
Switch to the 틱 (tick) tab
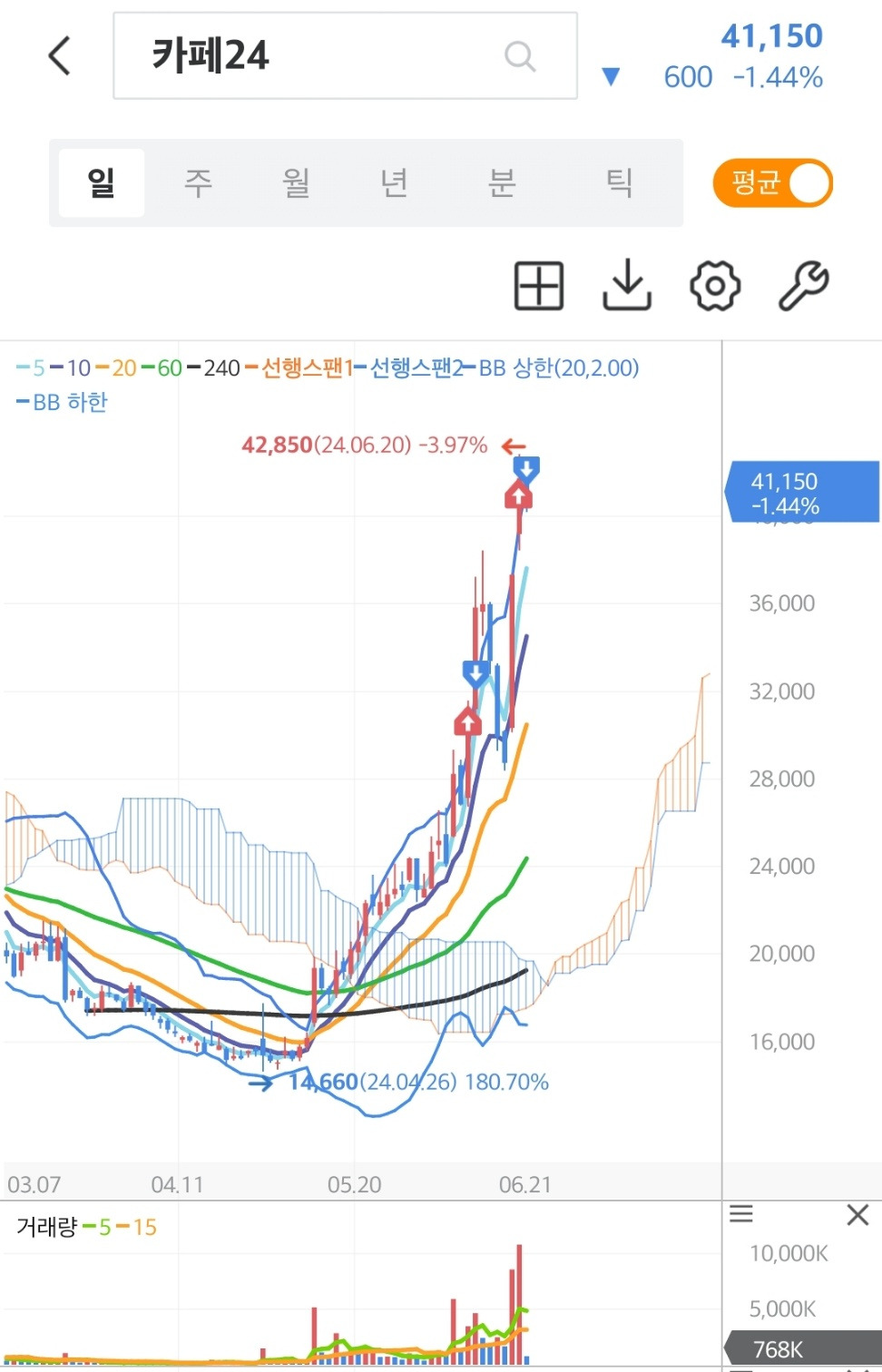pos(619,182)
